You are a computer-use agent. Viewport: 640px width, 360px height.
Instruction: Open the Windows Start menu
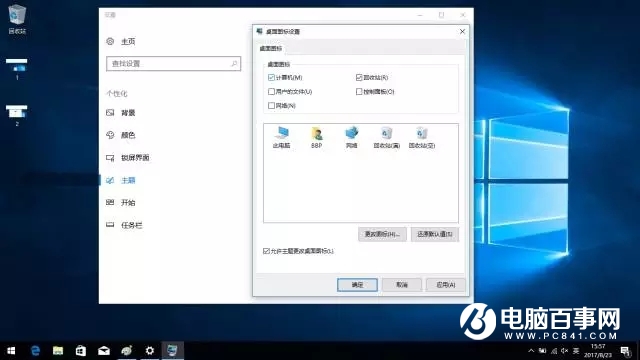coord(11,351)
